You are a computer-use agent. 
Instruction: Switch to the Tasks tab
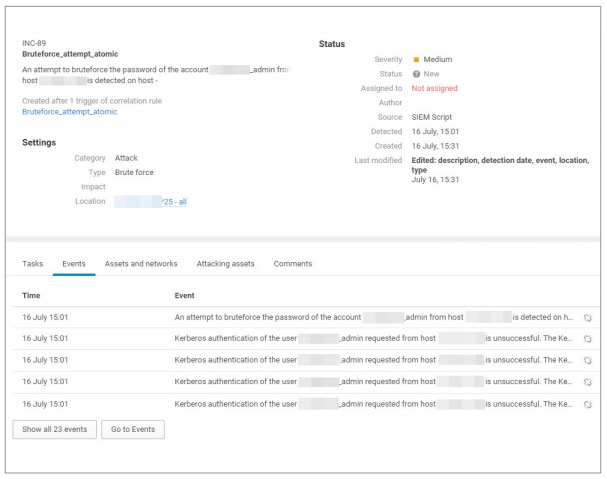pyautogui.click(x=33, y=264)
